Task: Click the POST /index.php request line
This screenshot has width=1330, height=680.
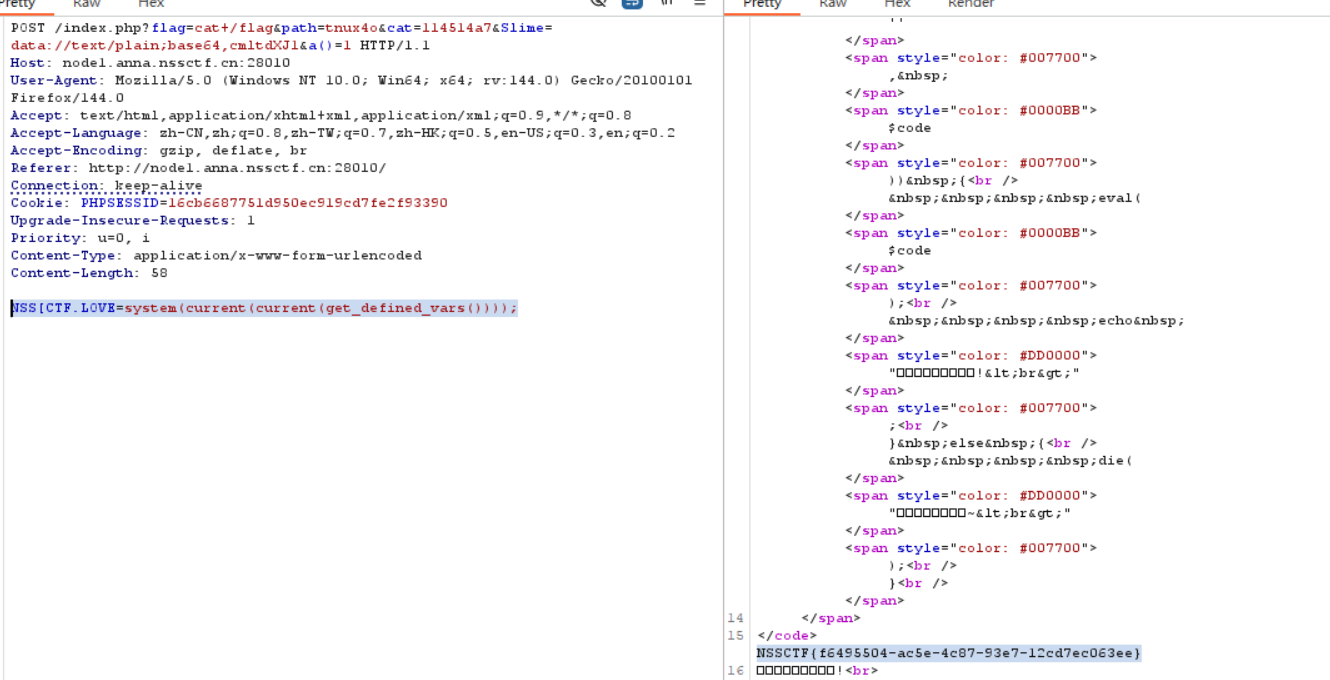Action: coord(282,28)
